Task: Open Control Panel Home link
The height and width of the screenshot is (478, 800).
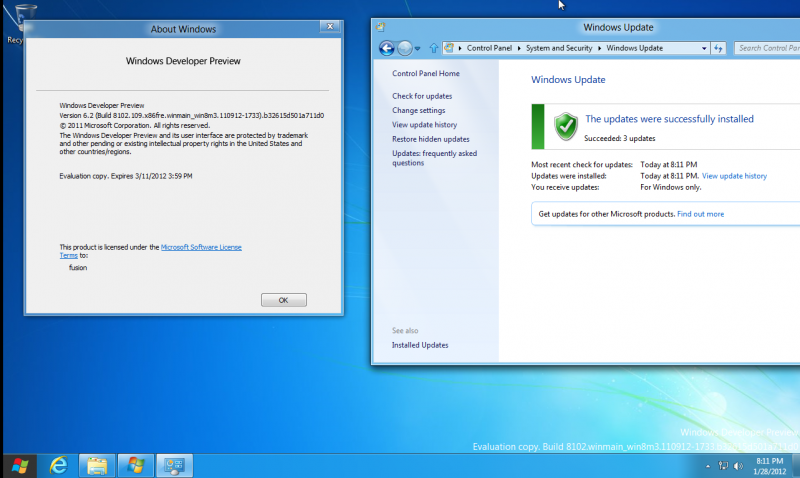Action: coord(426,73)
